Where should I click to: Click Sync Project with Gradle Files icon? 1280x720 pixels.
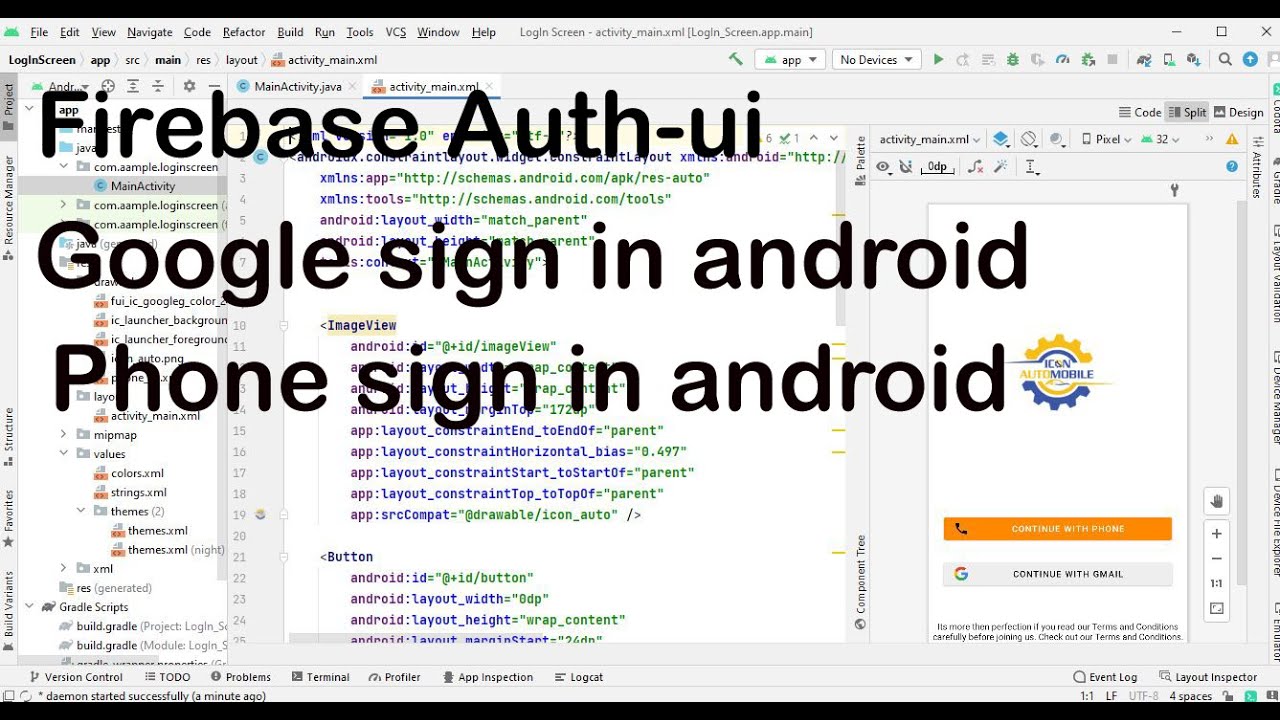[1145, 59]
